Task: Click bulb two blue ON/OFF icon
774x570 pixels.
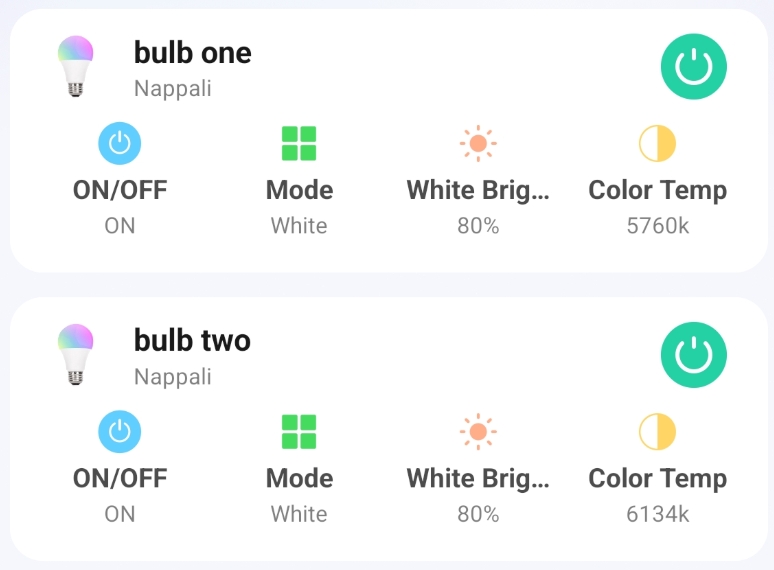Action: [x=120, y=432]
